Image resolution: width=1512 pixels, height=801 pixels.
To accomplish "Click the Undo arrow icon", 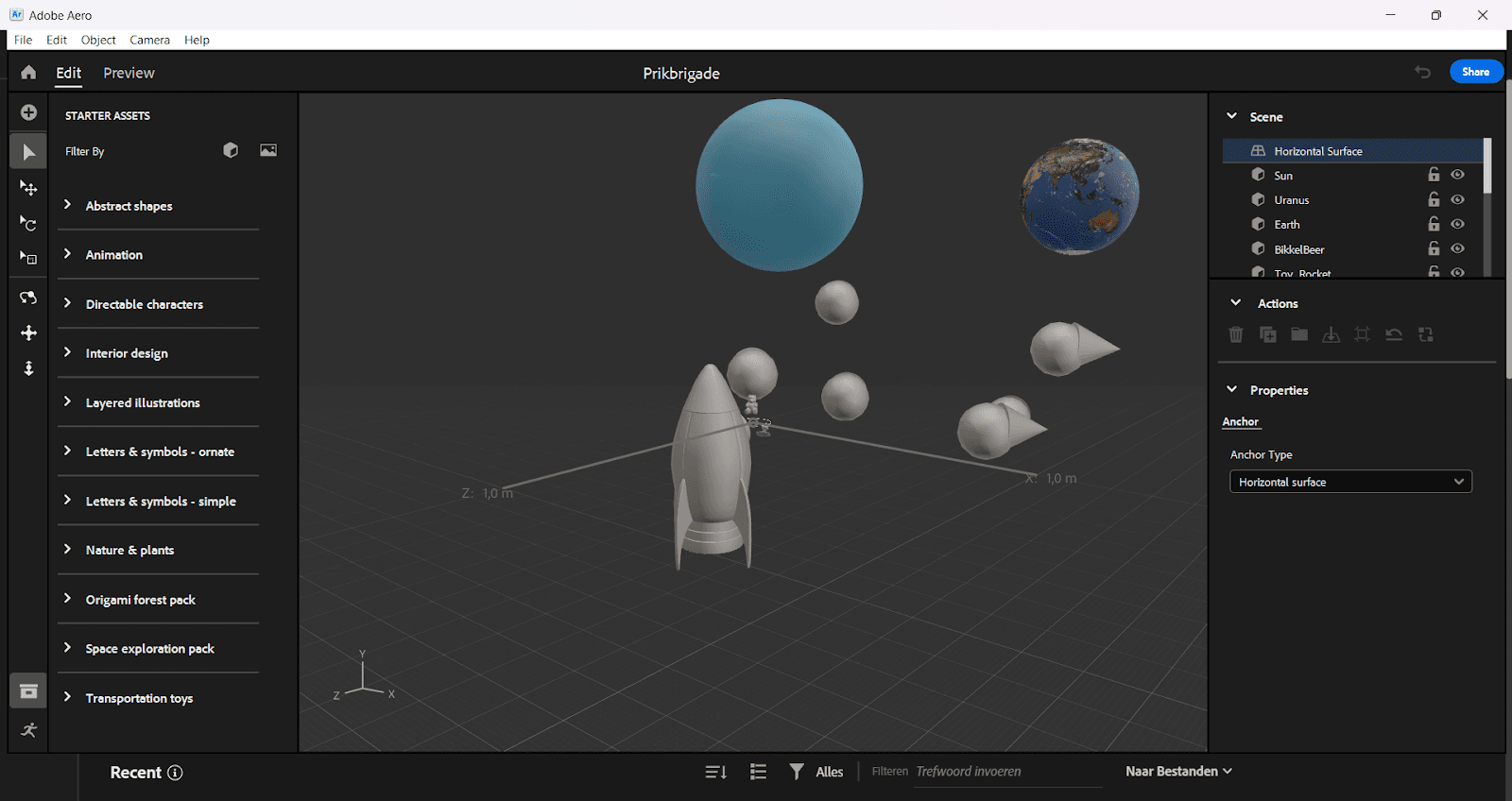I will click(x=1422, y=72).
